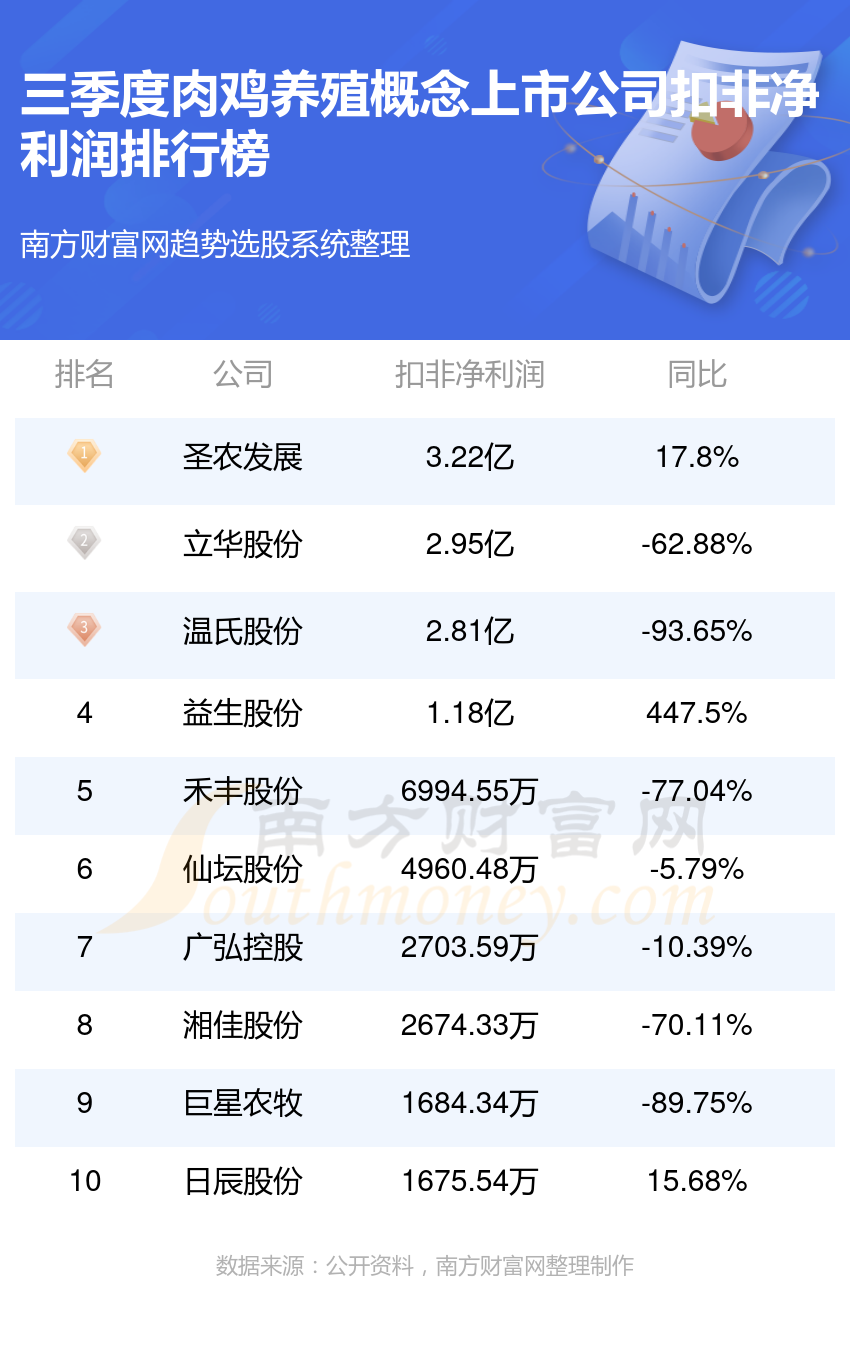The height and width of the screenshot is (1350, 850).
Task: Open the 圣农发展 company name
Action: tap(242, 458)
